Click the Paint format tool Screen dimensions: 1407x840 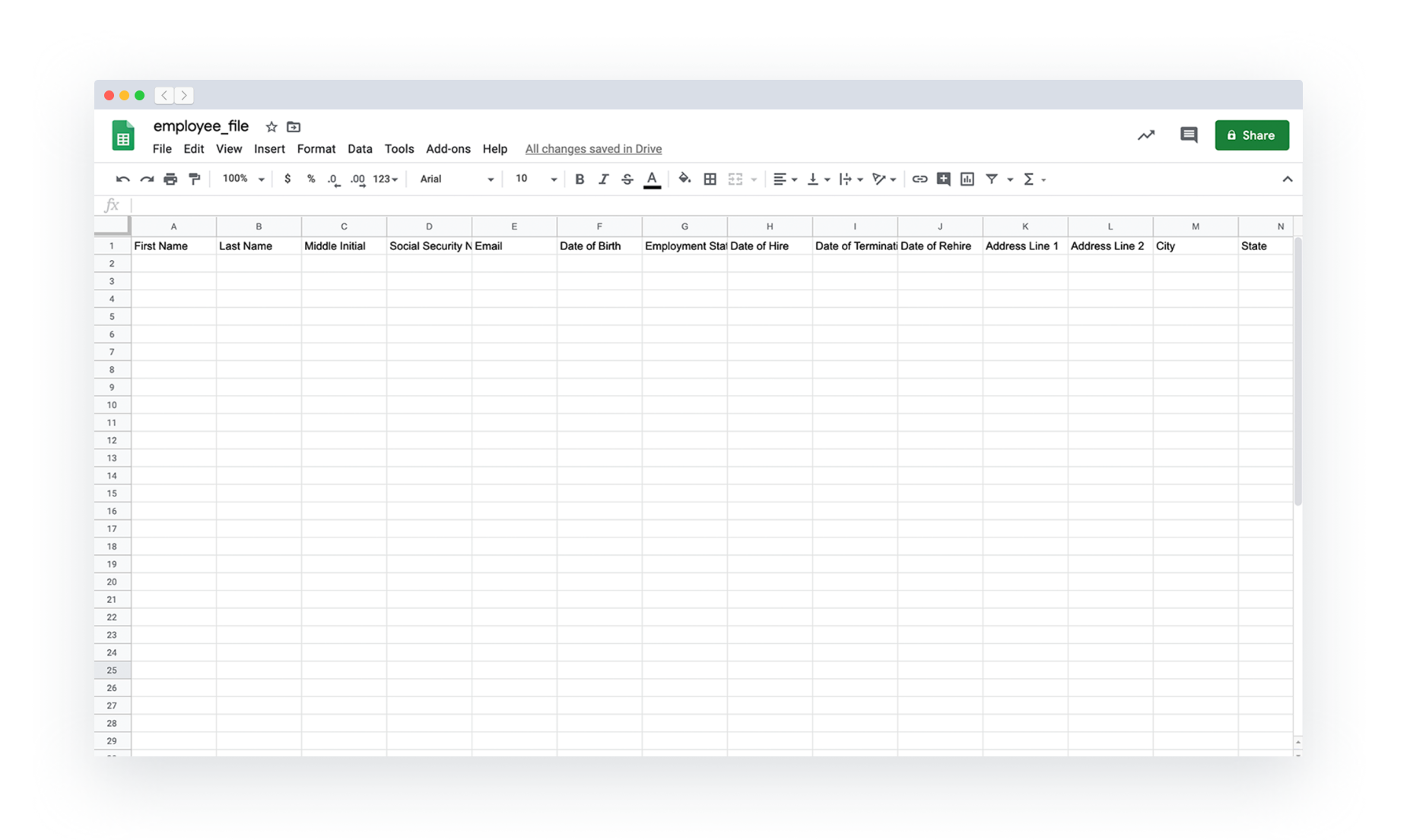click(194, 179)
